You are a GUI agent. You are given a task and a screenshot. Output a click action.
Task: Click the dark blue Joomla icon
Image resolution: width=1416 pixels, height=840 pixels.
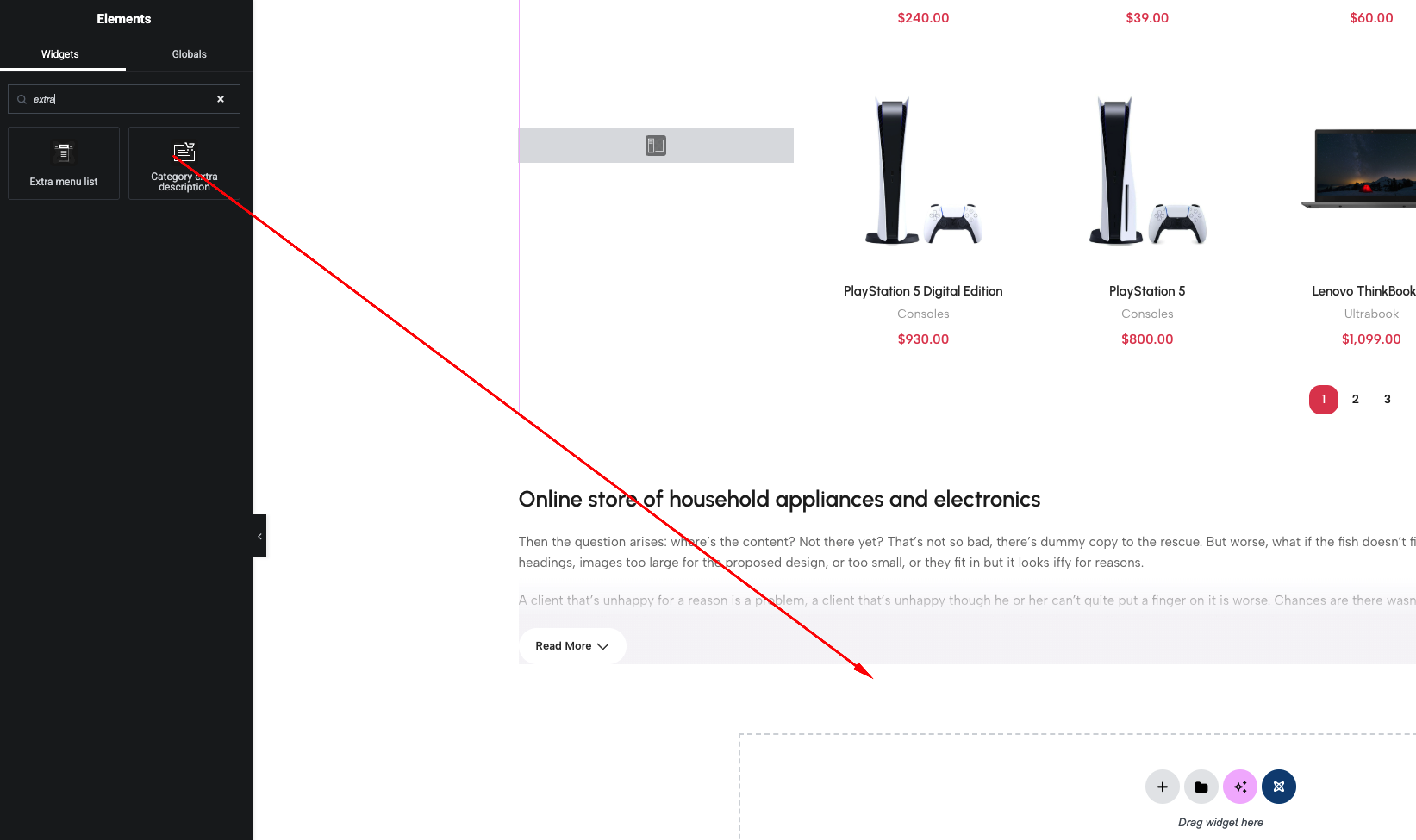[x=1279, y=787]
